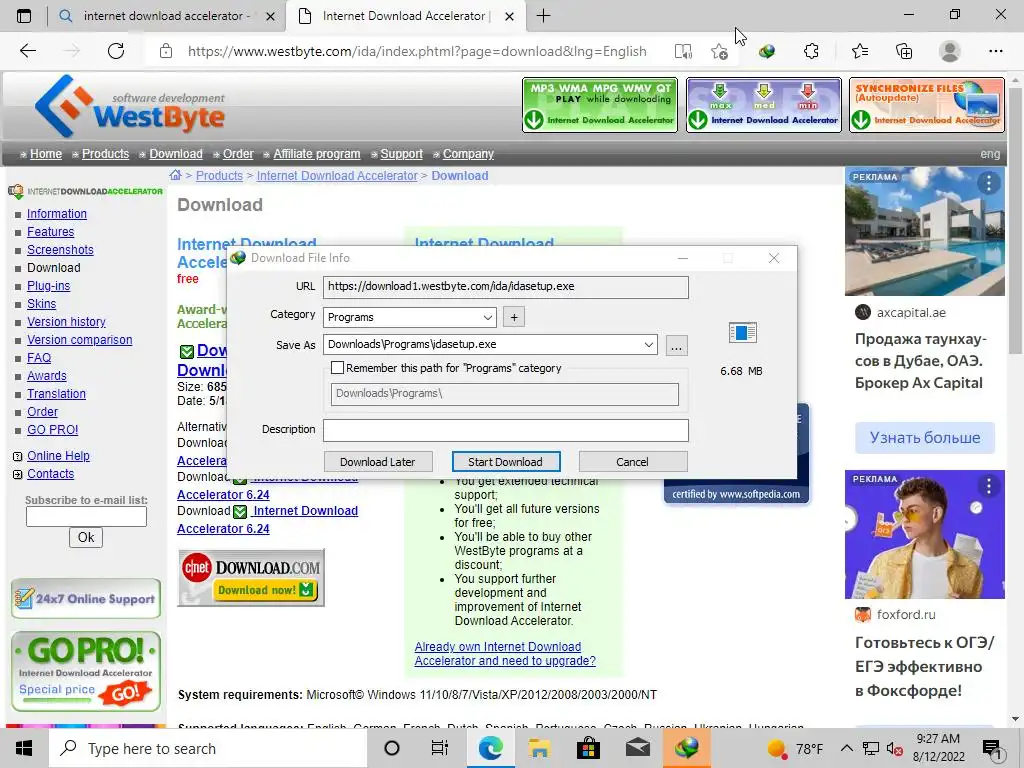This screenshot has width=1024, height=768.
Task: Switch to the internet download accelerator search tab
Action: point(167,16)
